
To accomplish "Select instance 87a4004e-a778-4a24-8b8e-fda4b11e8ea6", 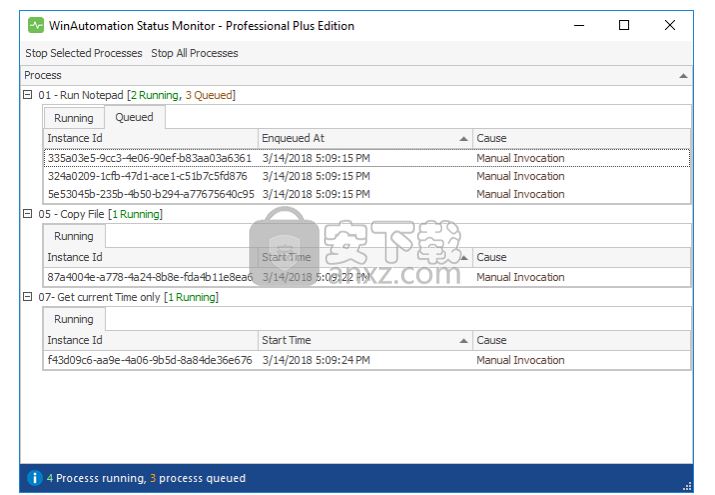I will coord(367,277).
